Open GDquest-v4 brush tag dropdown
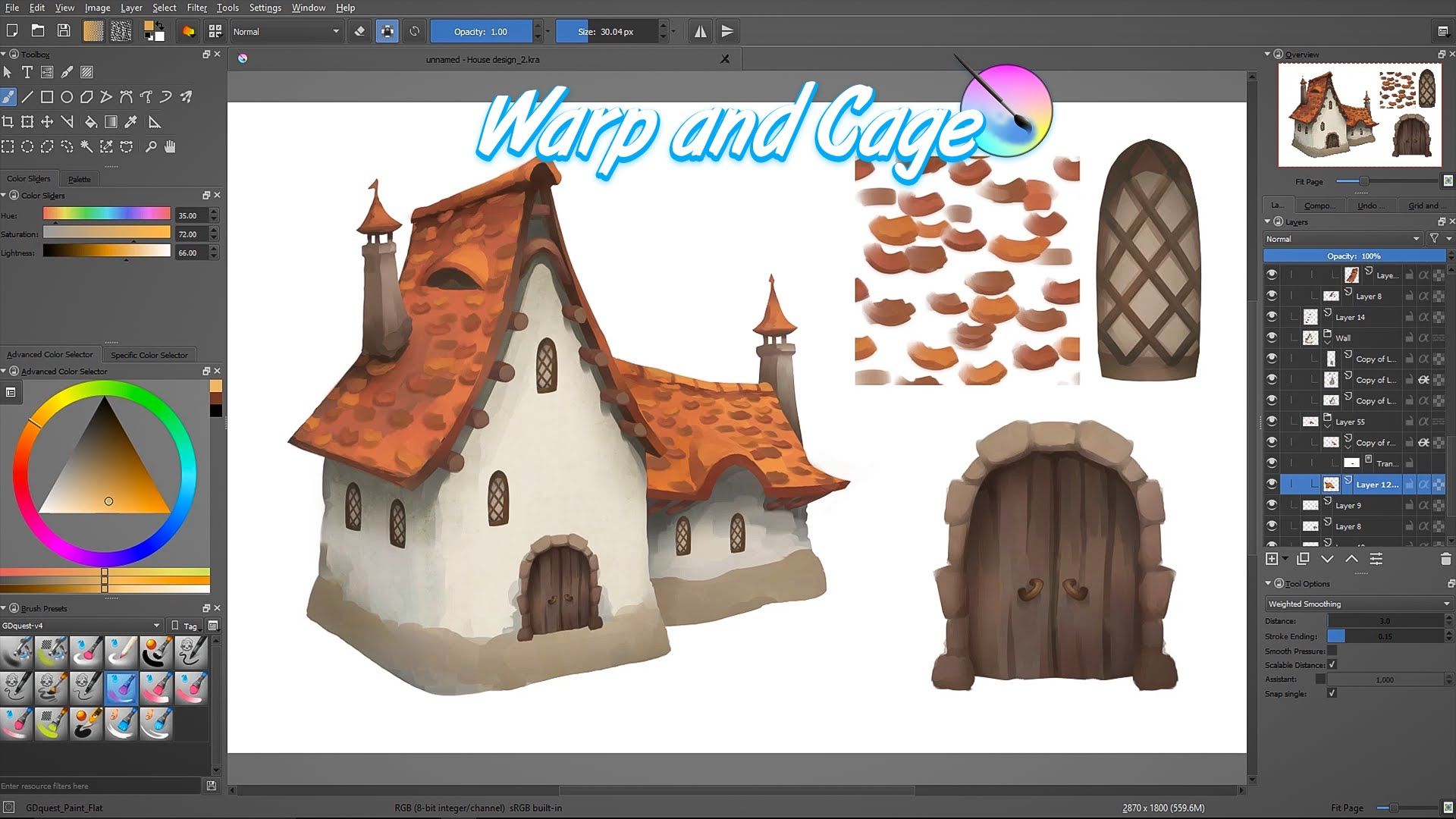Viewport: 1456px width, 819px height. pyautogui.click(x=81, y=626)
